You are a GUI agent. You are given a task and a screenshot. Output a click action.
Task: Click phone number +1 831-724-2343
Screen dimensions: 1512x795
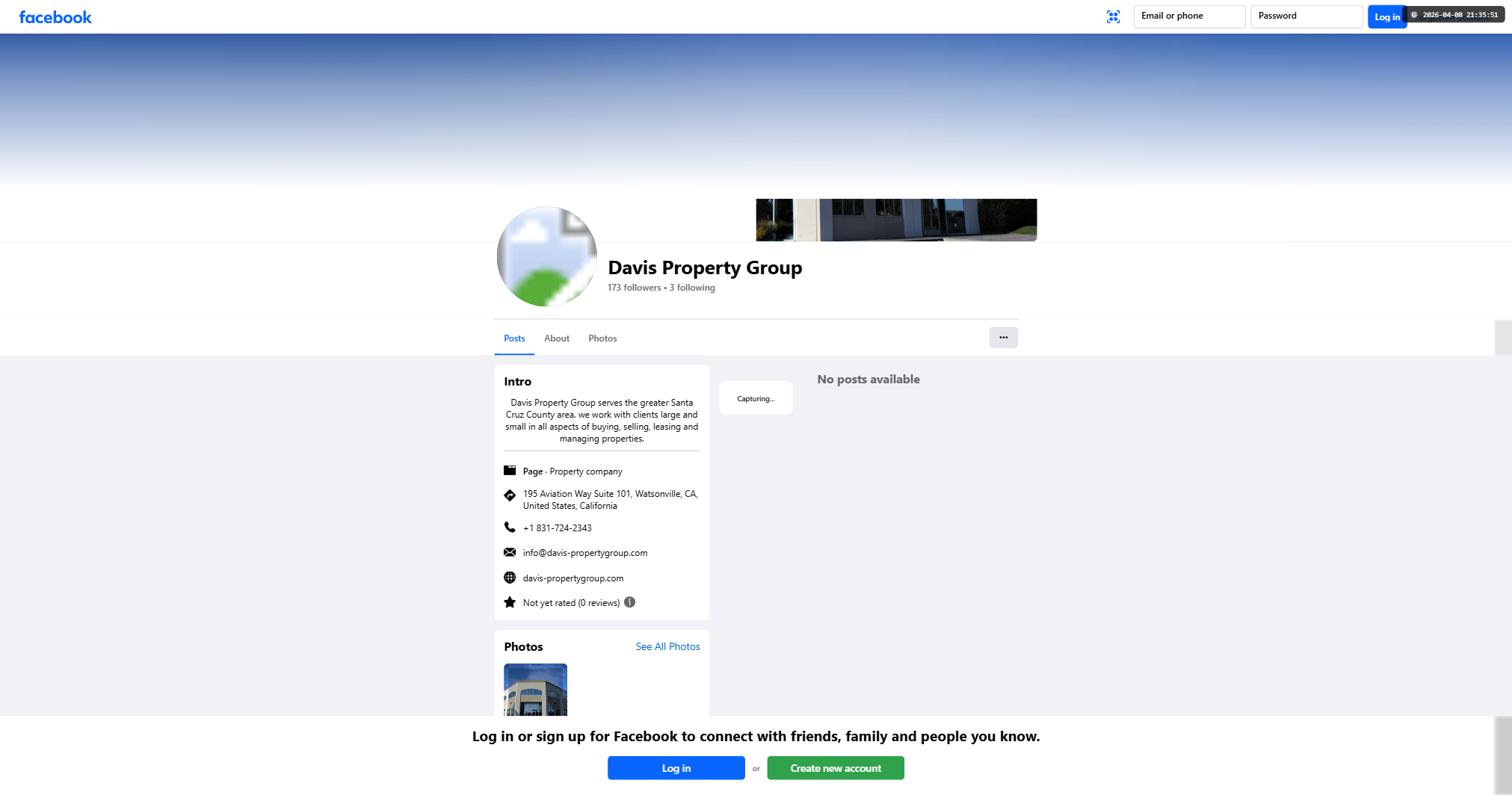pyautogui.click(x=558, y=528)
